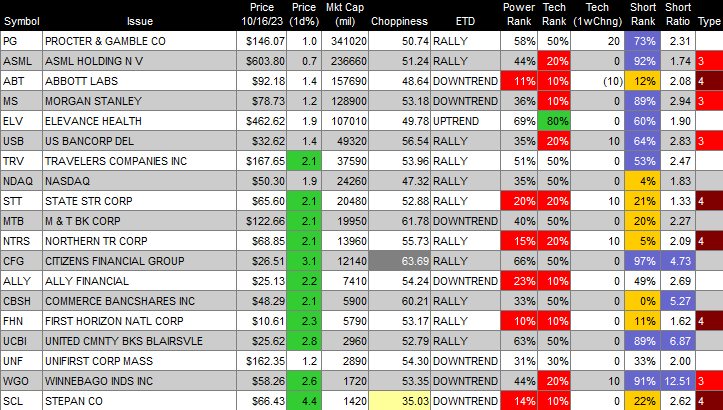723x410 pixels.
Task: Click the $10.61 price cell
Action: 261,321
